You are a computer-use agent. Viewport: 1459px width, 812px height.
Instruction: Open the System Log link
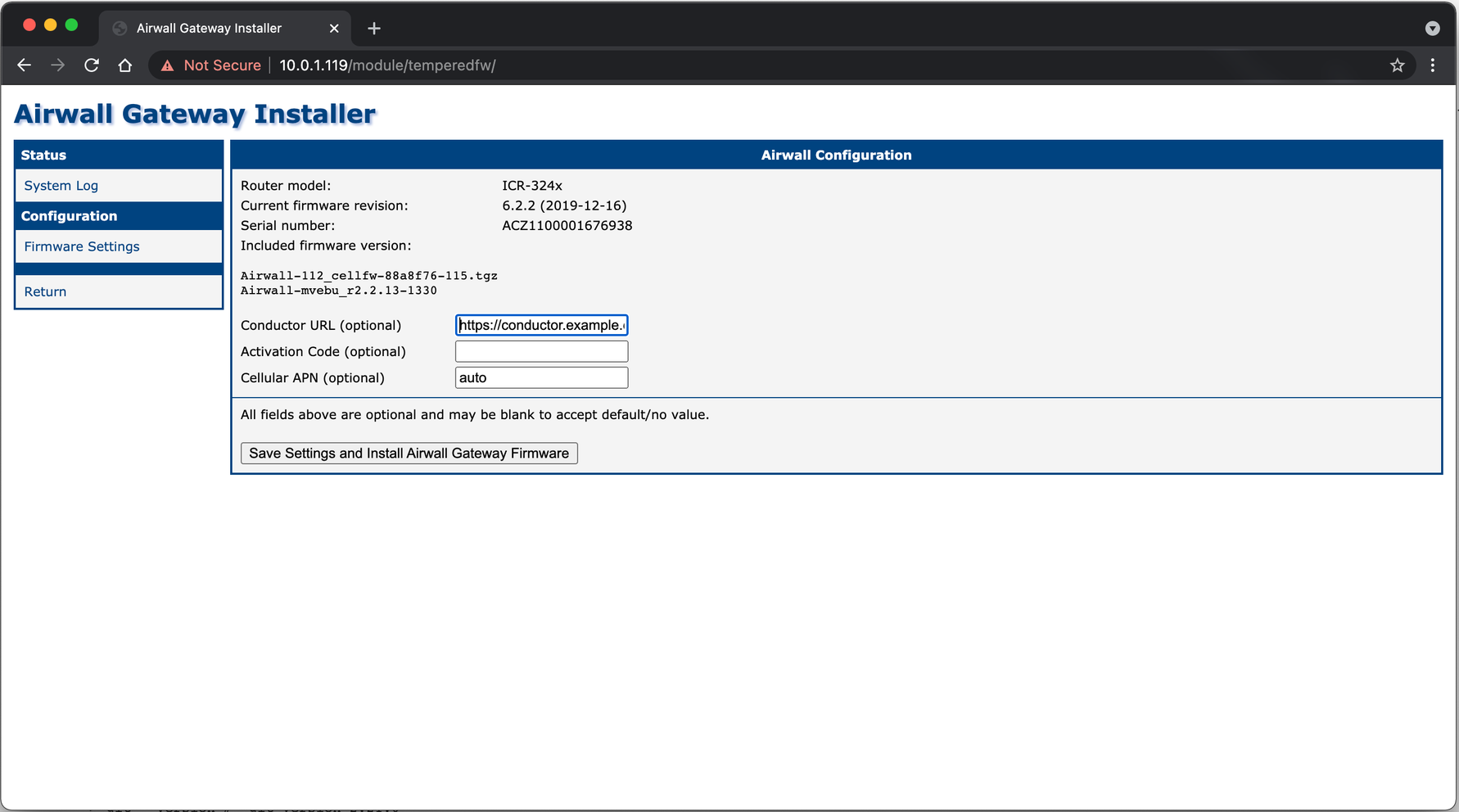[x=61, y=186]
